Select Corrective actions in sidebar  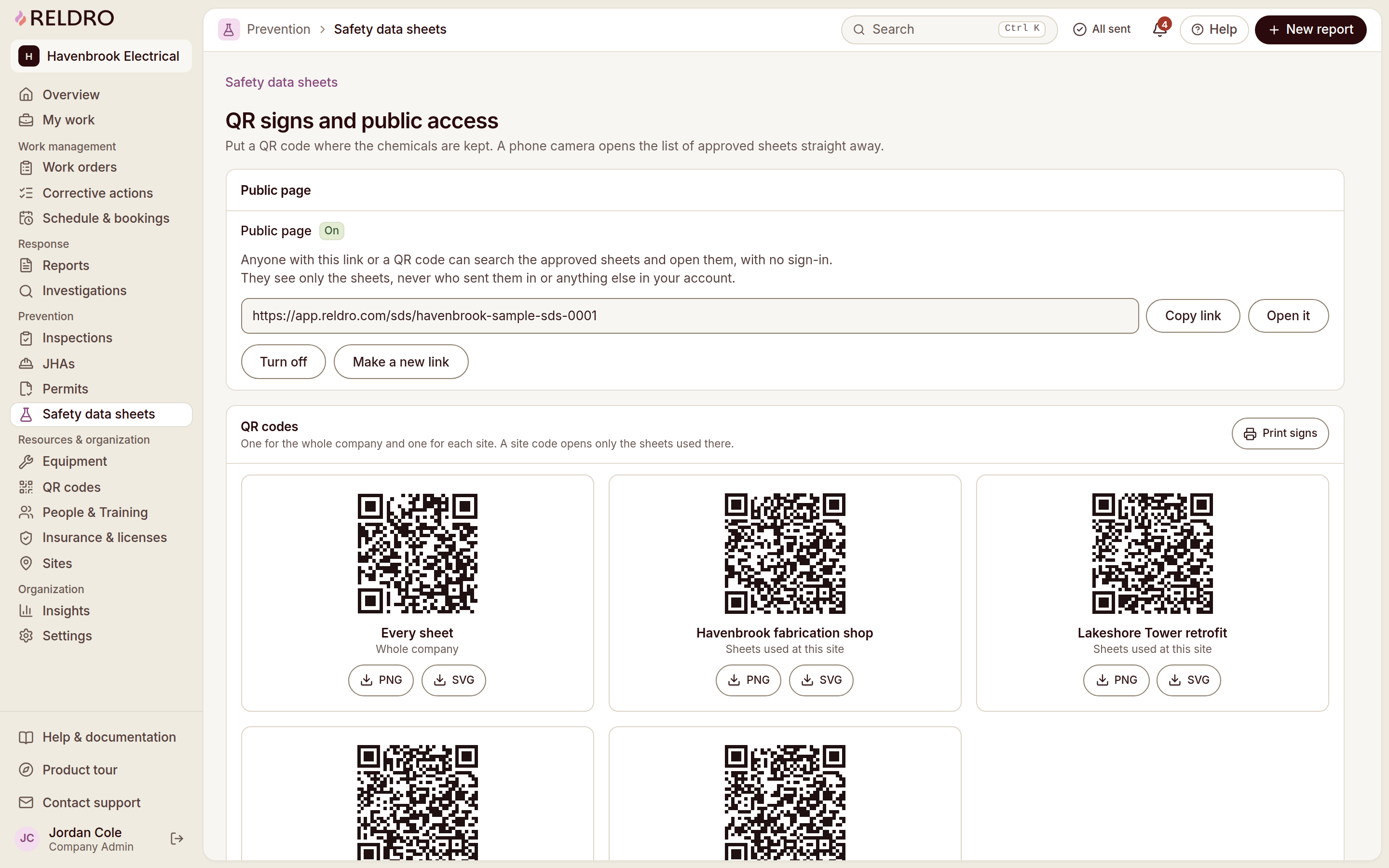click(101, 193)
